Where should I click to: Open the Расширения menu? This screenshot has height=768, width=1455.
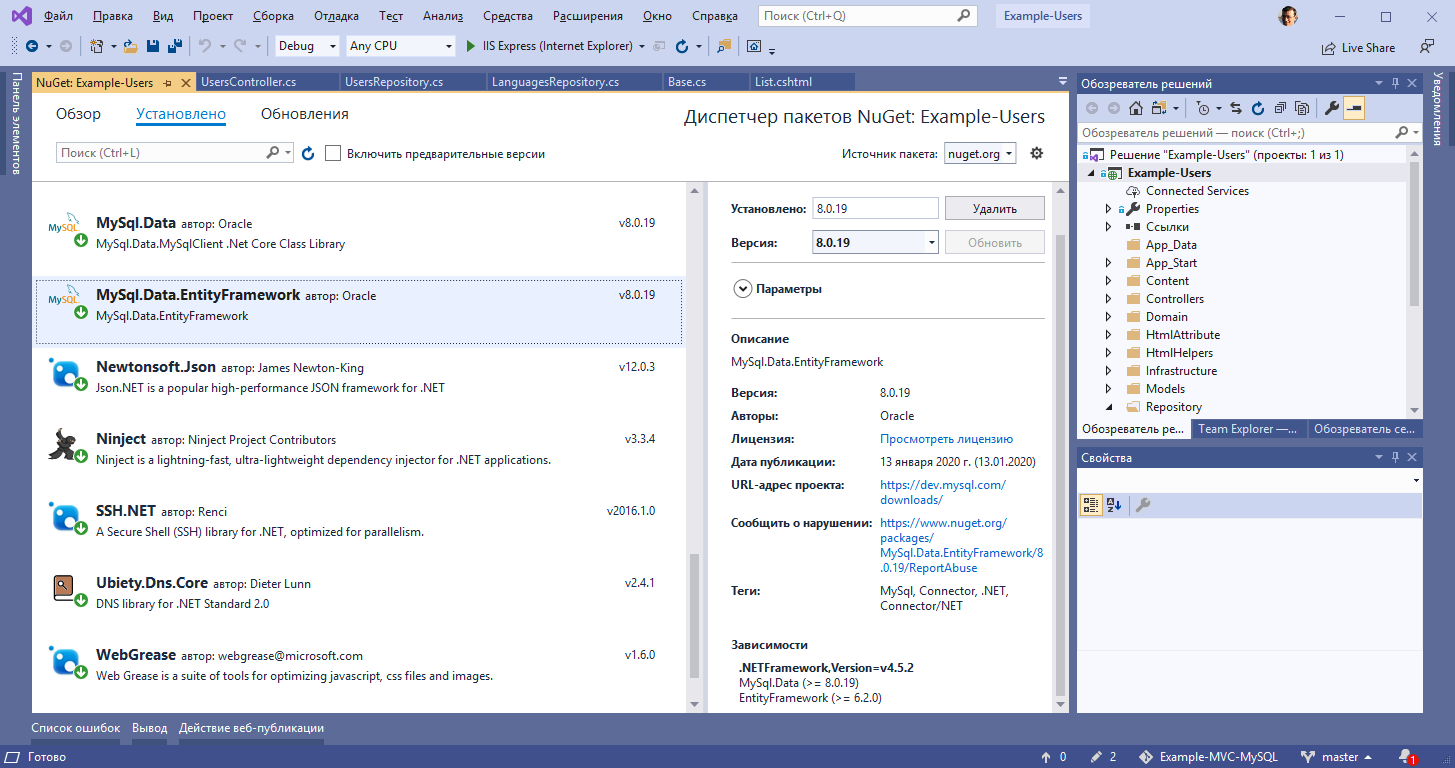click(590, 16)
